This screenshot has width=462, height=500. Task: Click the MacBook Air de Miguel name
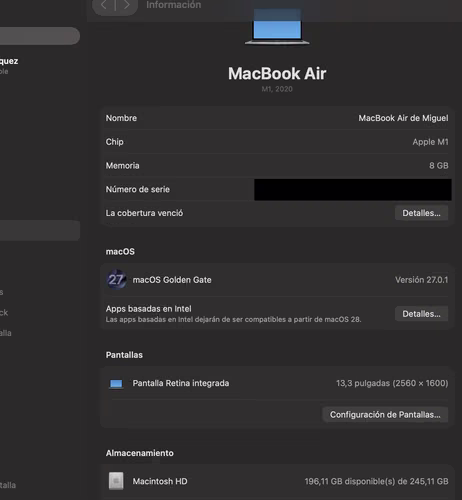[403, 118]
